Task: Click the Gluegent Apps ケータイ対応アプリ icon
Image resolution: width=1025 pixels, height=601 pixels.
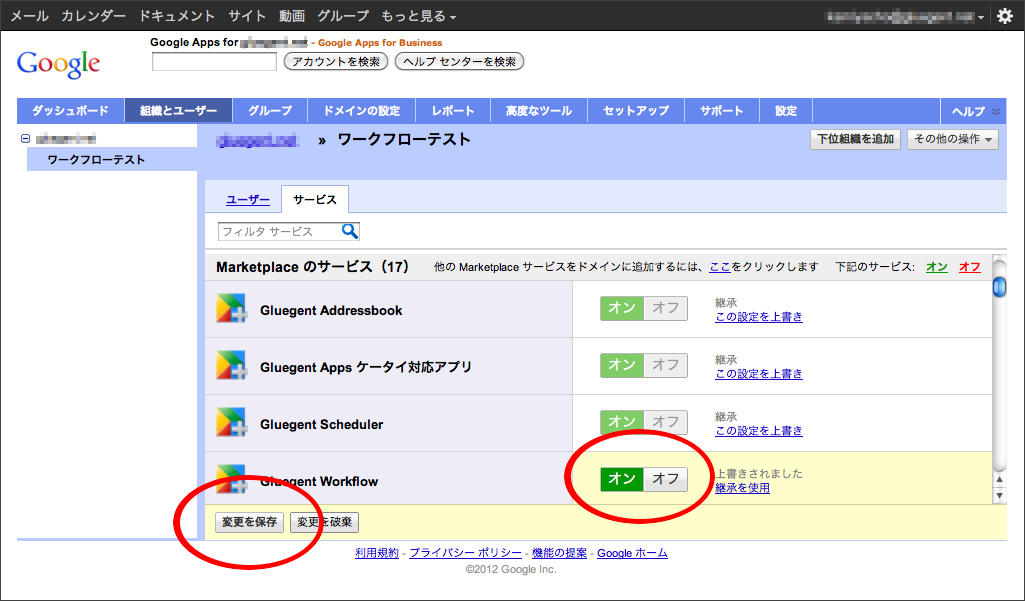Action: coord(231,367)
